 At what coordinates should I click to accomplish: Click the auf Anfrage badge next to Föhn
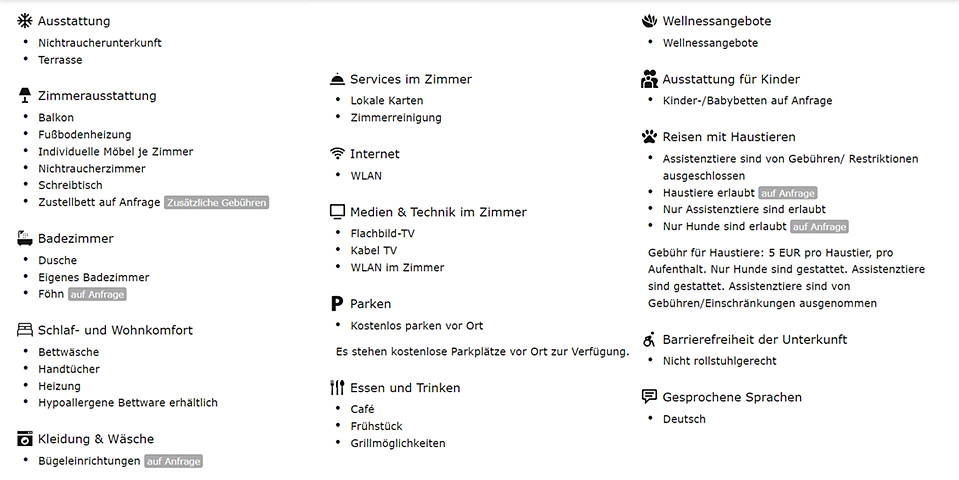click(97, 294)
